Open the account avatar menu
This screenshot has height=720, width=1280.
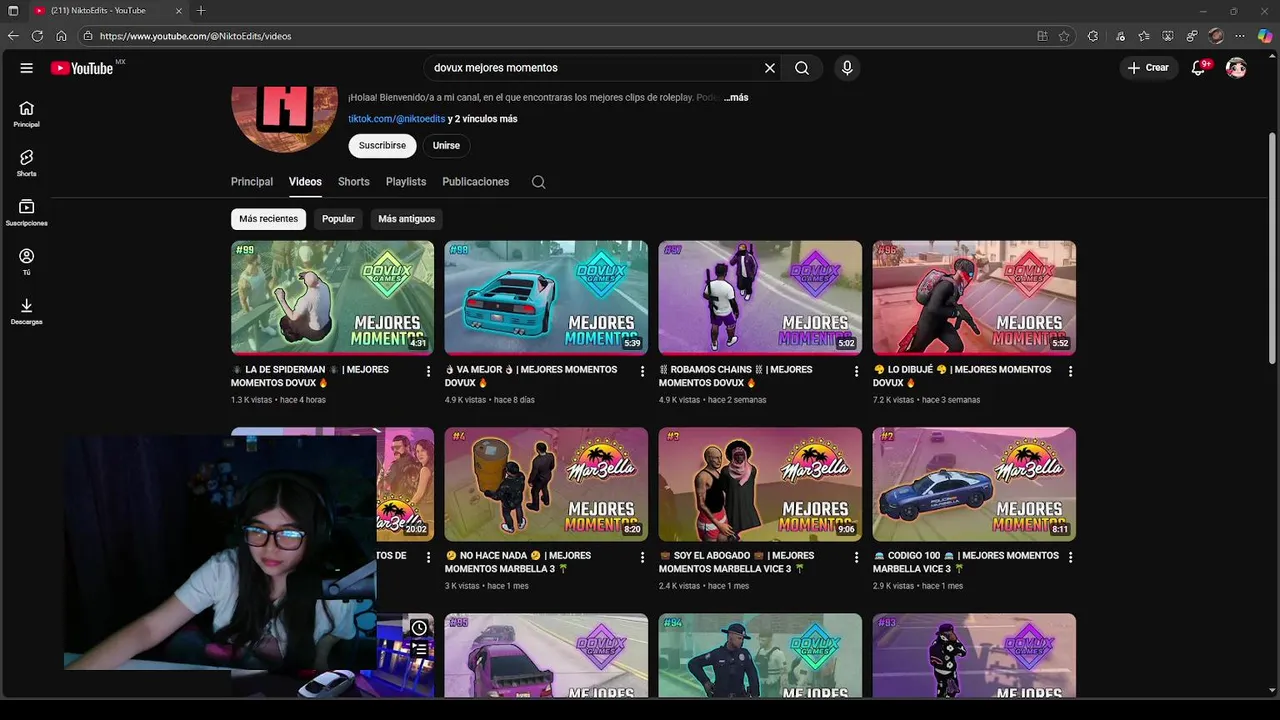tap(1236, 68)
